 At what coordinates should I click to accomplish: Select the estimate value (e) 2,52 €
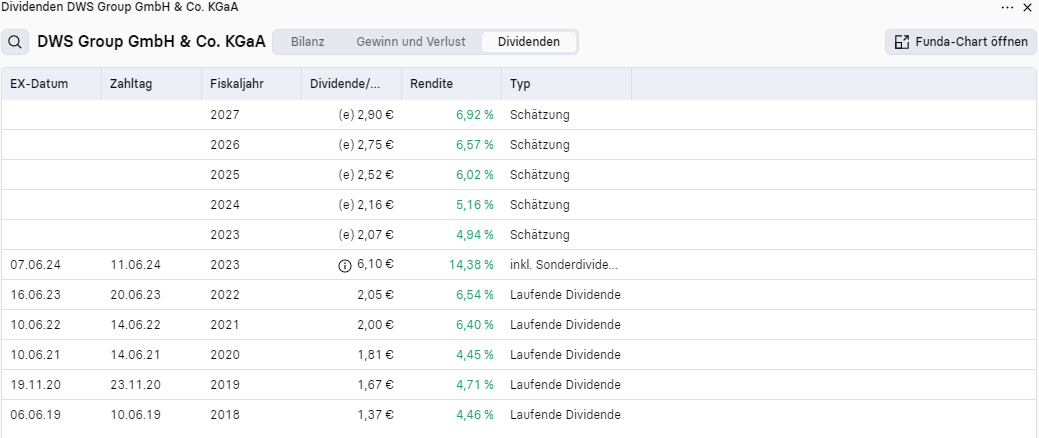click(366, 175)
